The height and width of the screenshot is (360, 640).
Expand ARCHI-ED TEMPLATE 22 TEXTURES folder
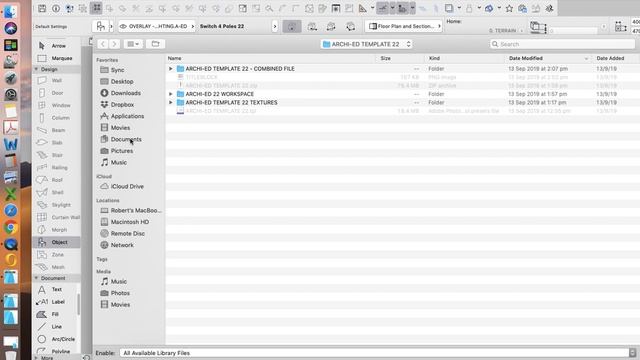click(x=171, y=102)
